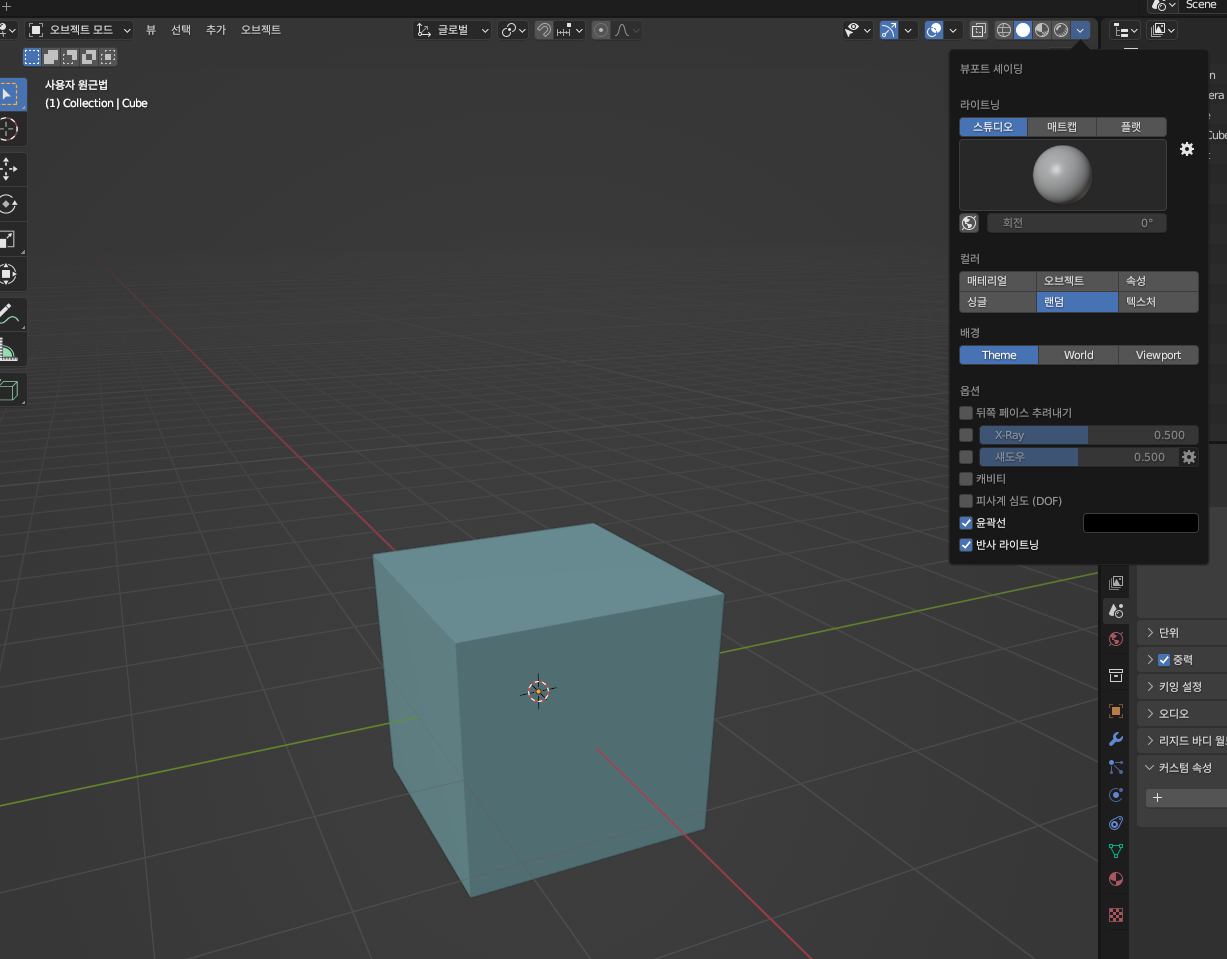Open the Modifiers wrench tab

point(1116,739)
